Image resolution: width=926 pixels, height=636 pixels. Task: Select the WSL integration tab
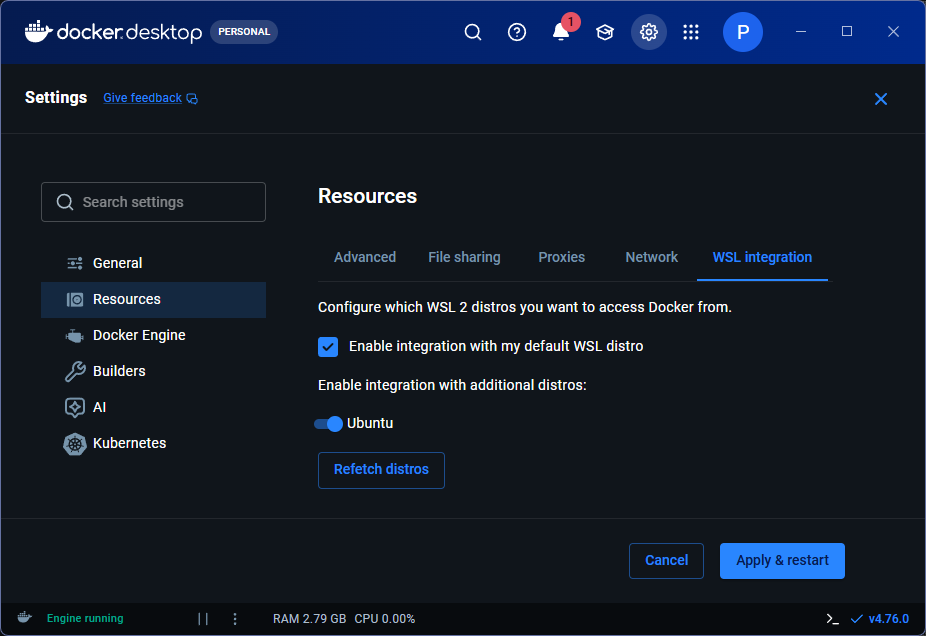click(762, 257)
